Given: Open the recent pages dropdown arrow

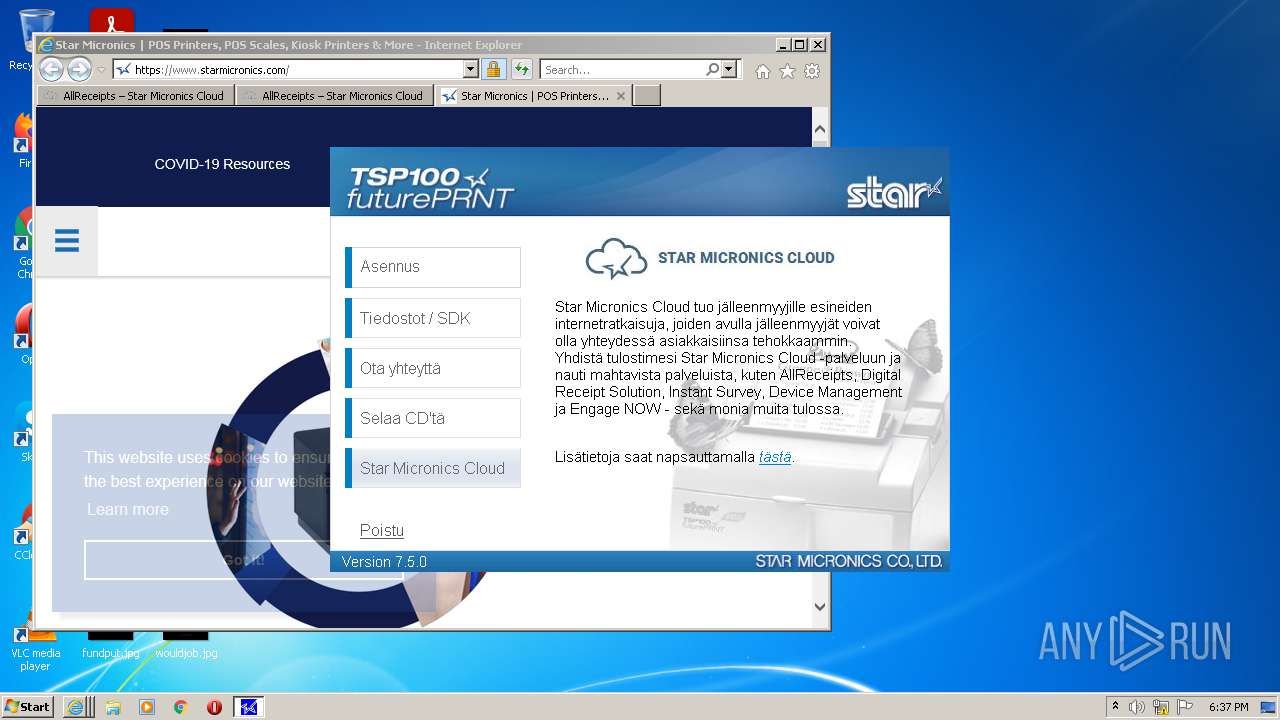Looking at the screenshot, I should tap(101, 70).
